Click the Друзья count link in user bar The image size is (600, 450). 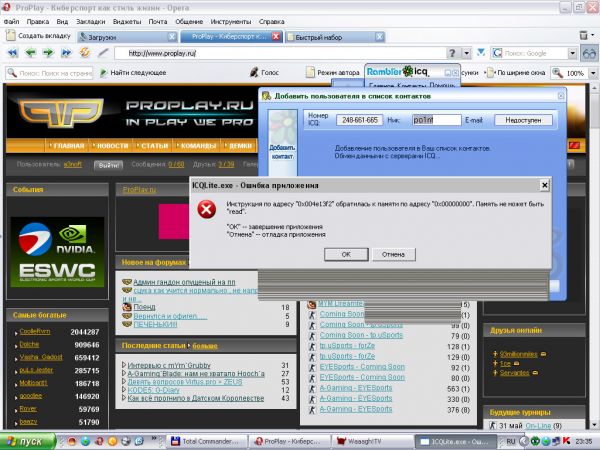click(226, 164)
